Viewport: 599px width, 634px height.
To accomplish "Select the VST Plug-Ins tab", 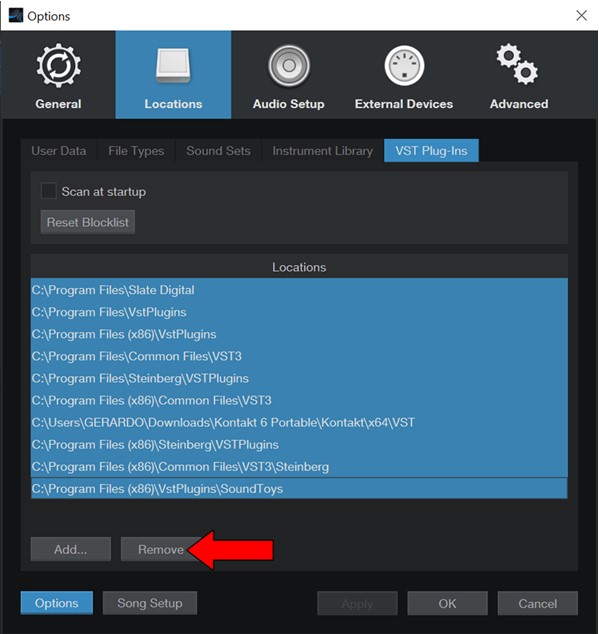I will [x=431, y=150].
